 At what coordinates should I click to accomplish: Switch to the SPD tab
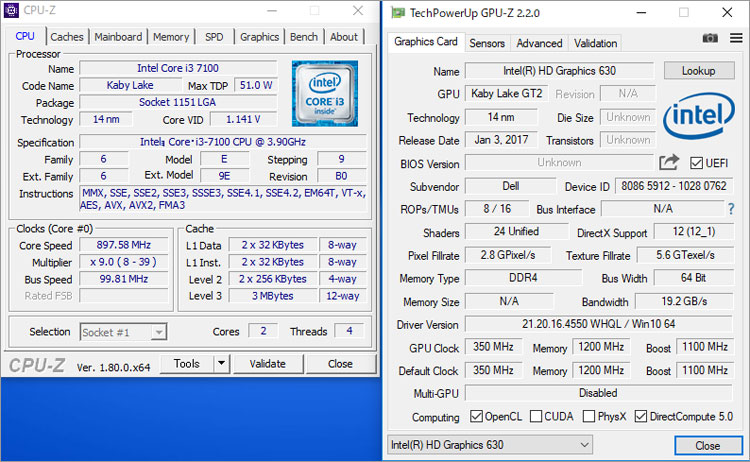[214, 37]
